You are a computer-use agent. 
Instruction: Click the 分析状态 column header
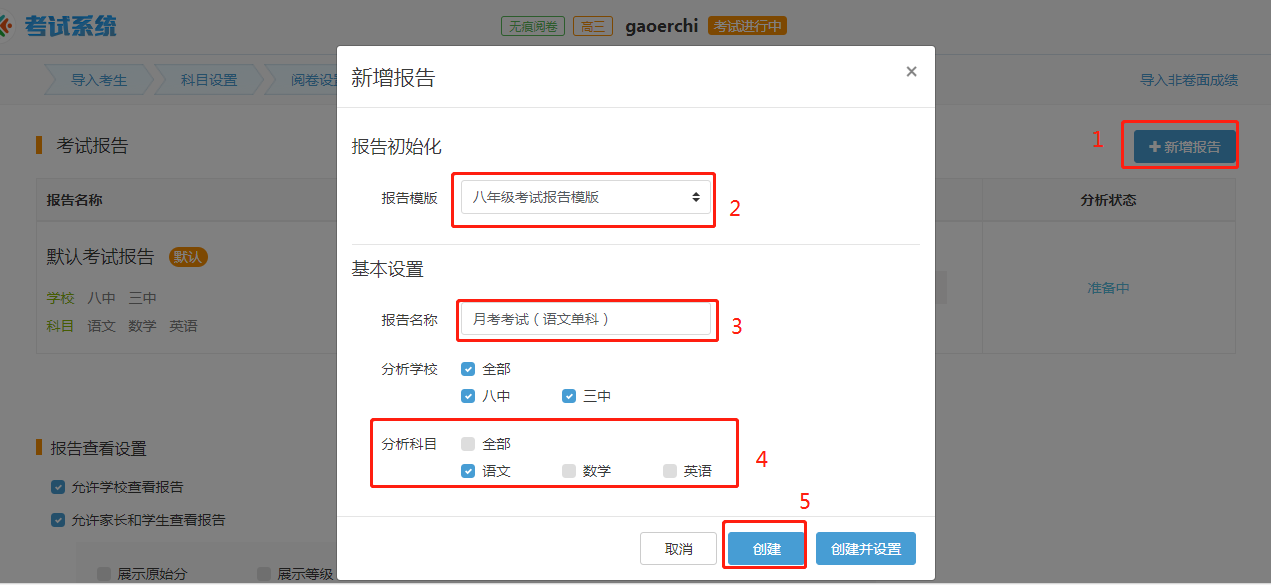1108,200
